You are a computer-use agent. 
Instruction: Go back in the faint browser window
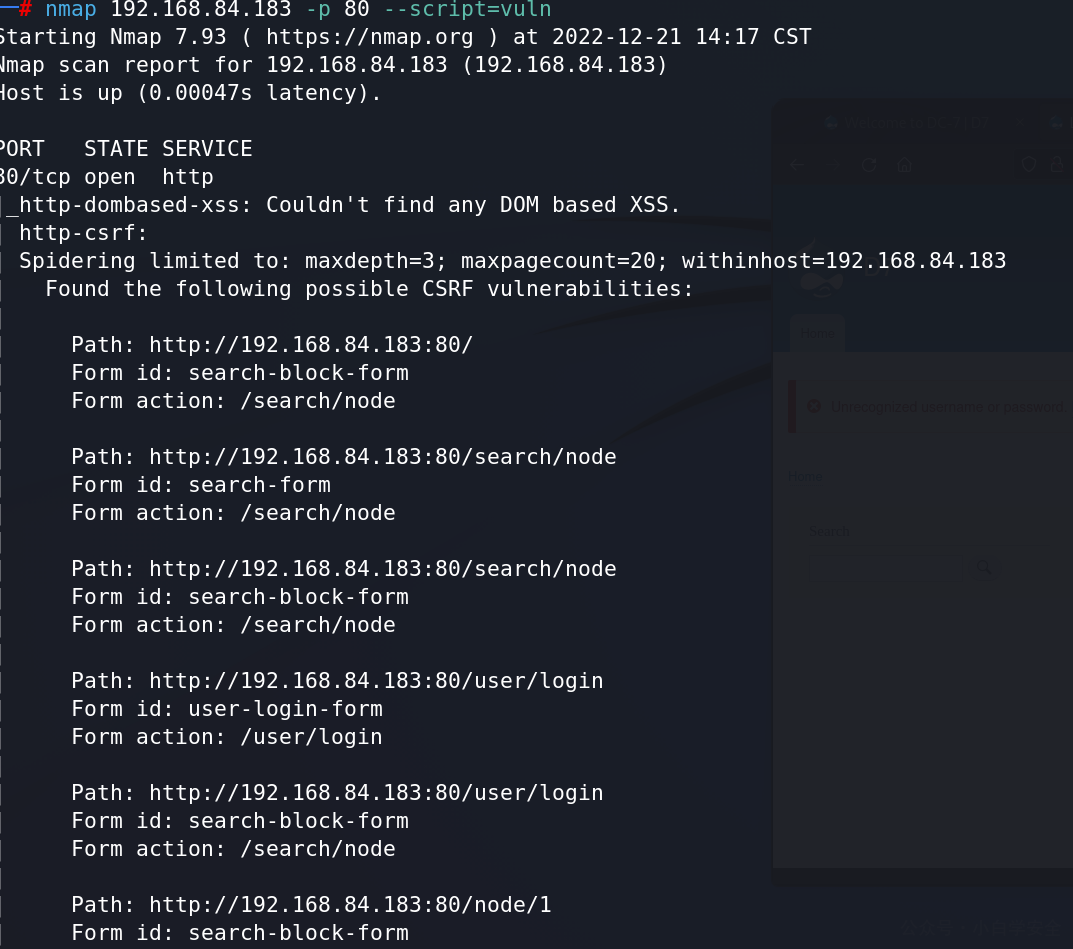coord(797,165)
